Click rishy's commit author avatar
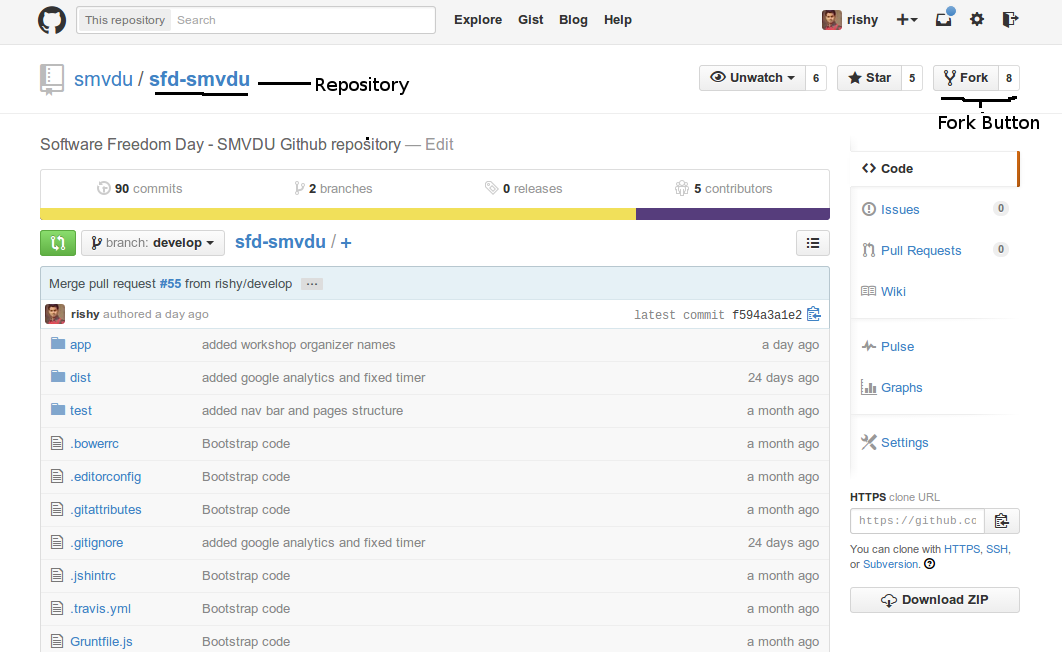Image resolution: width=1062 pixels, height=652 pixels. click(x=55, y=314)
